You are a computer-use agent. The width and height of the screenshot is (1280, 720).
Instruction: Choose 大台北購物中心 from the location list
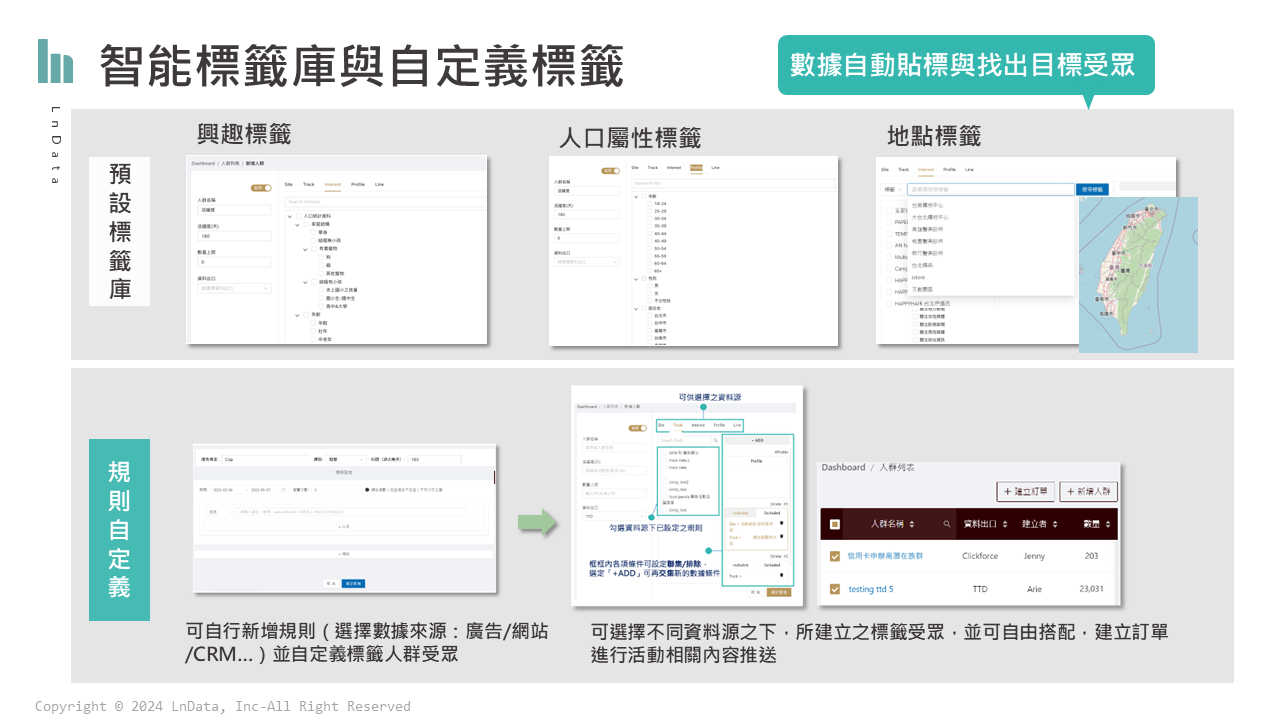(930, 217)
